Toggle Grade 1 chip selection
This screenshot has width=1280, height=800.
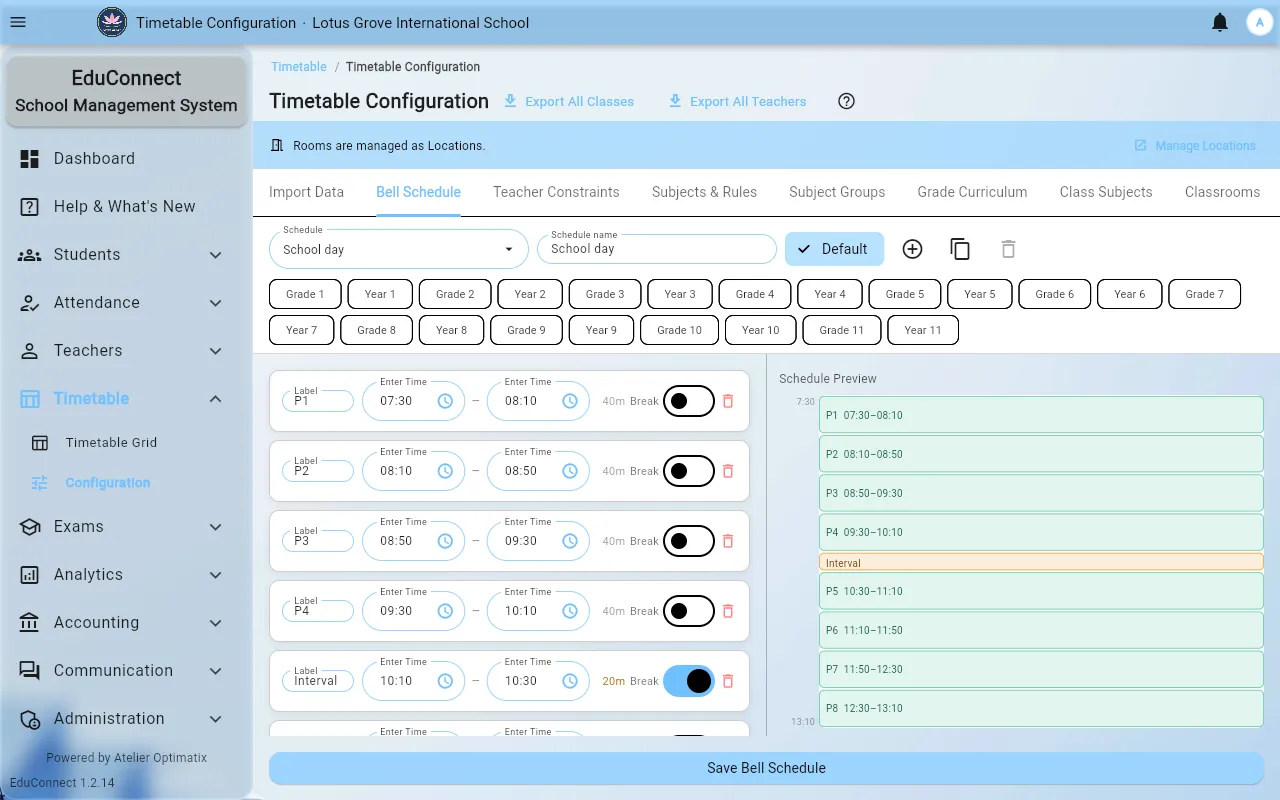305,294
